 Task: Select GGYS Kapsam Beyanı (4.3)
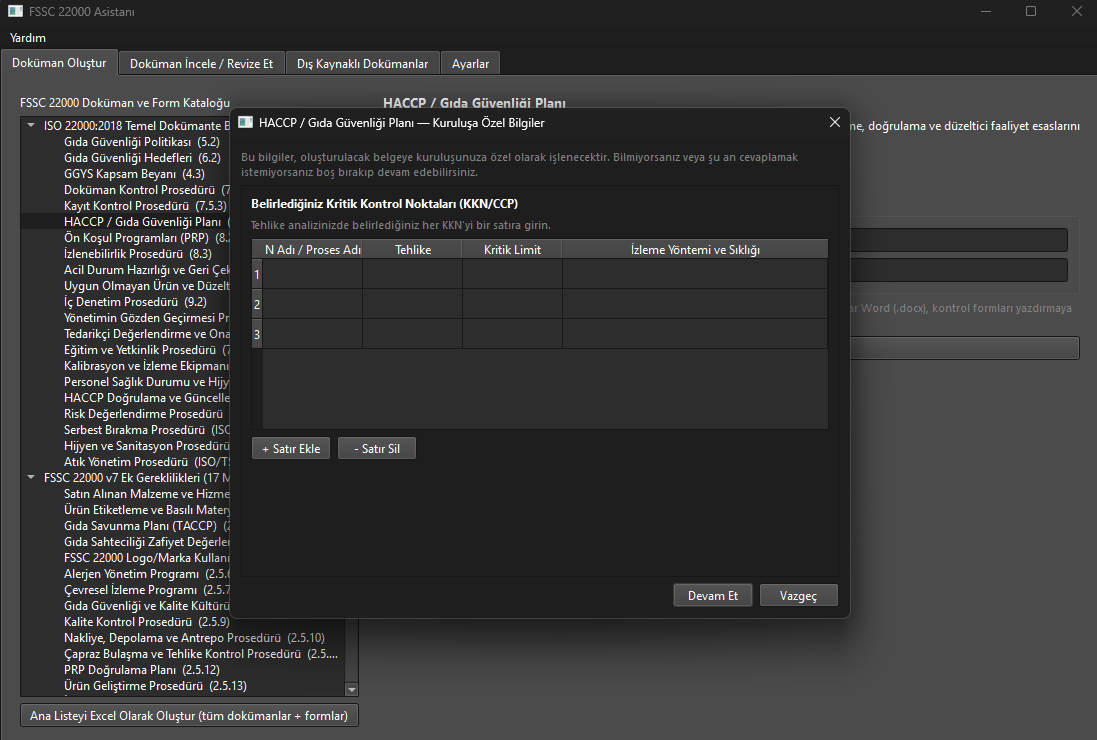click(x=134, y=174)
